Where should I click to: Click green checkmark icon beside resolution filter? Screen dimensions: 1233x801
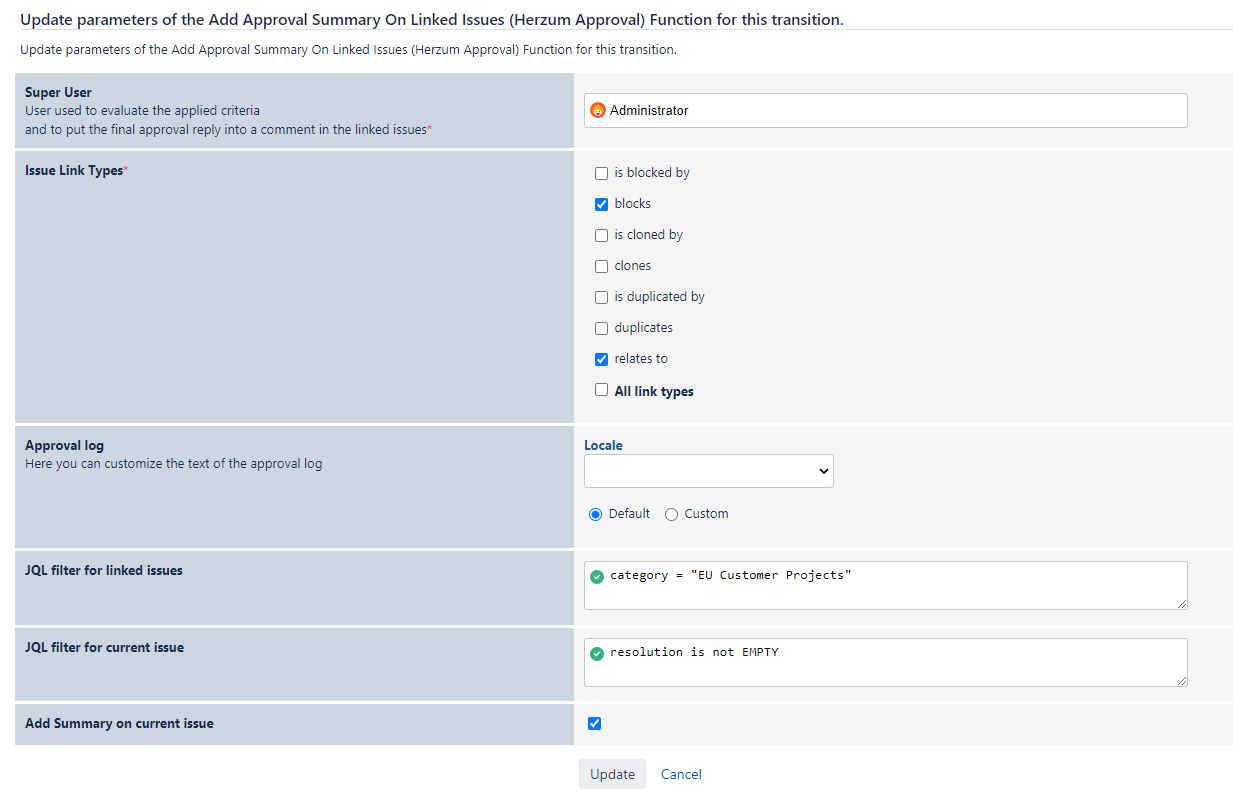click(597, 653)
